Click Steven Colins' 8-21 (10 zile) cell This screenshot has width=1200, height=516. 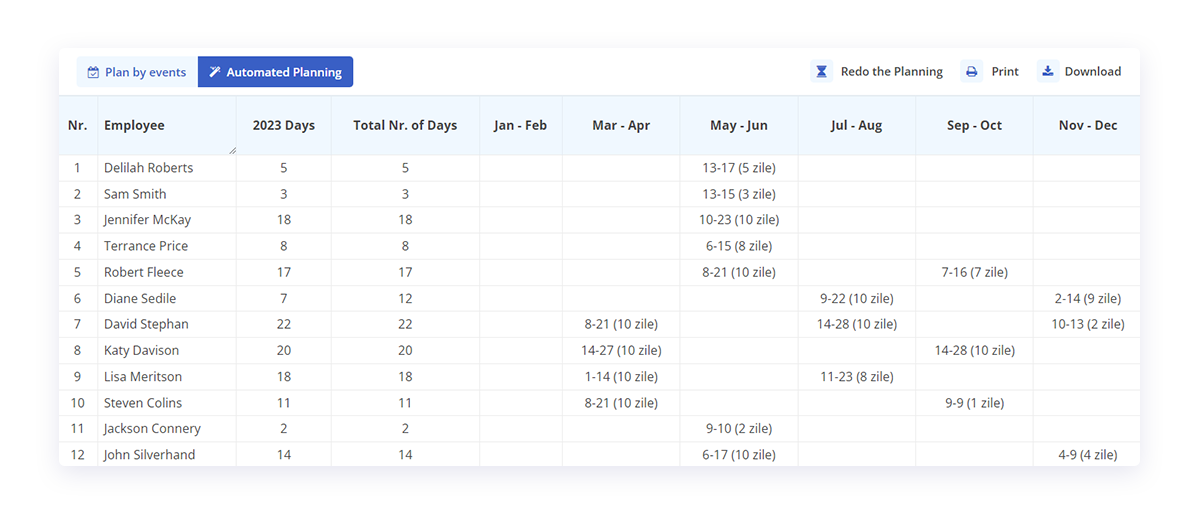[621, 402]
